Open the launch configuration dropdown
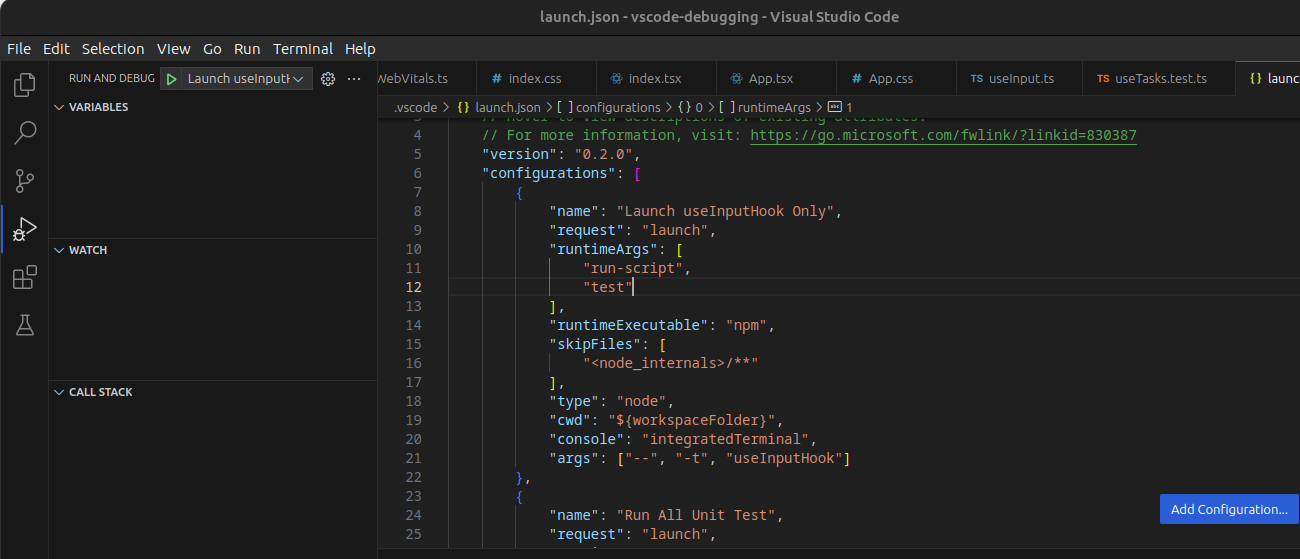Image resolution: width=1300 pixels, height=559 pixels. [x=245, y=79]
